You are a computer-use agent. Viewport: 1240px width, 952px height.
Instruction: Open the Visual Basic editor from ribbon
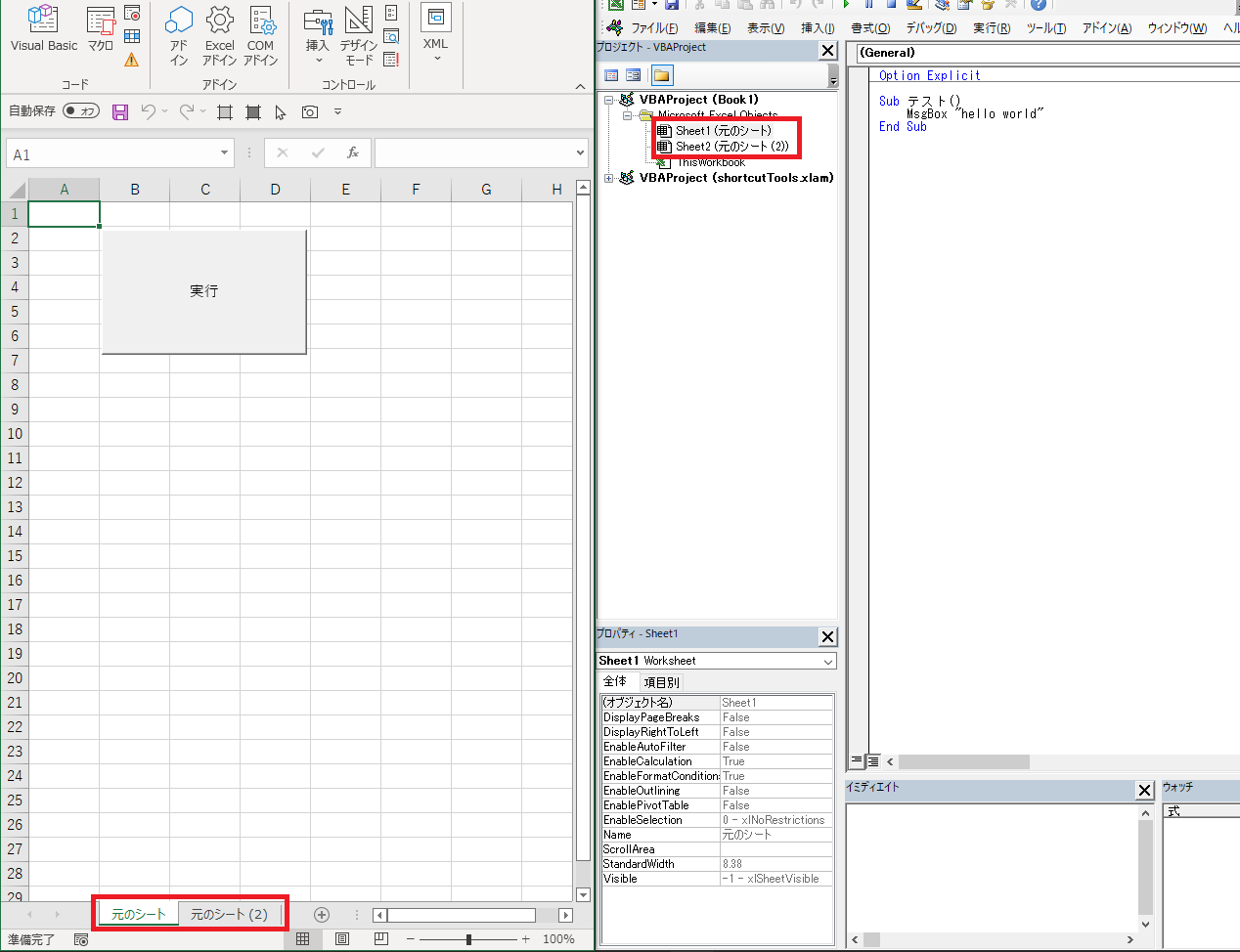tap(43, 29)
